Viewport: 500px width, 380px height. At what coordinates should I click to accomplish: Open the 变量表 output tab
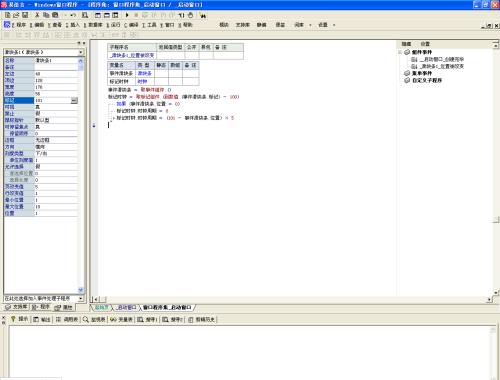pos(122,319)
